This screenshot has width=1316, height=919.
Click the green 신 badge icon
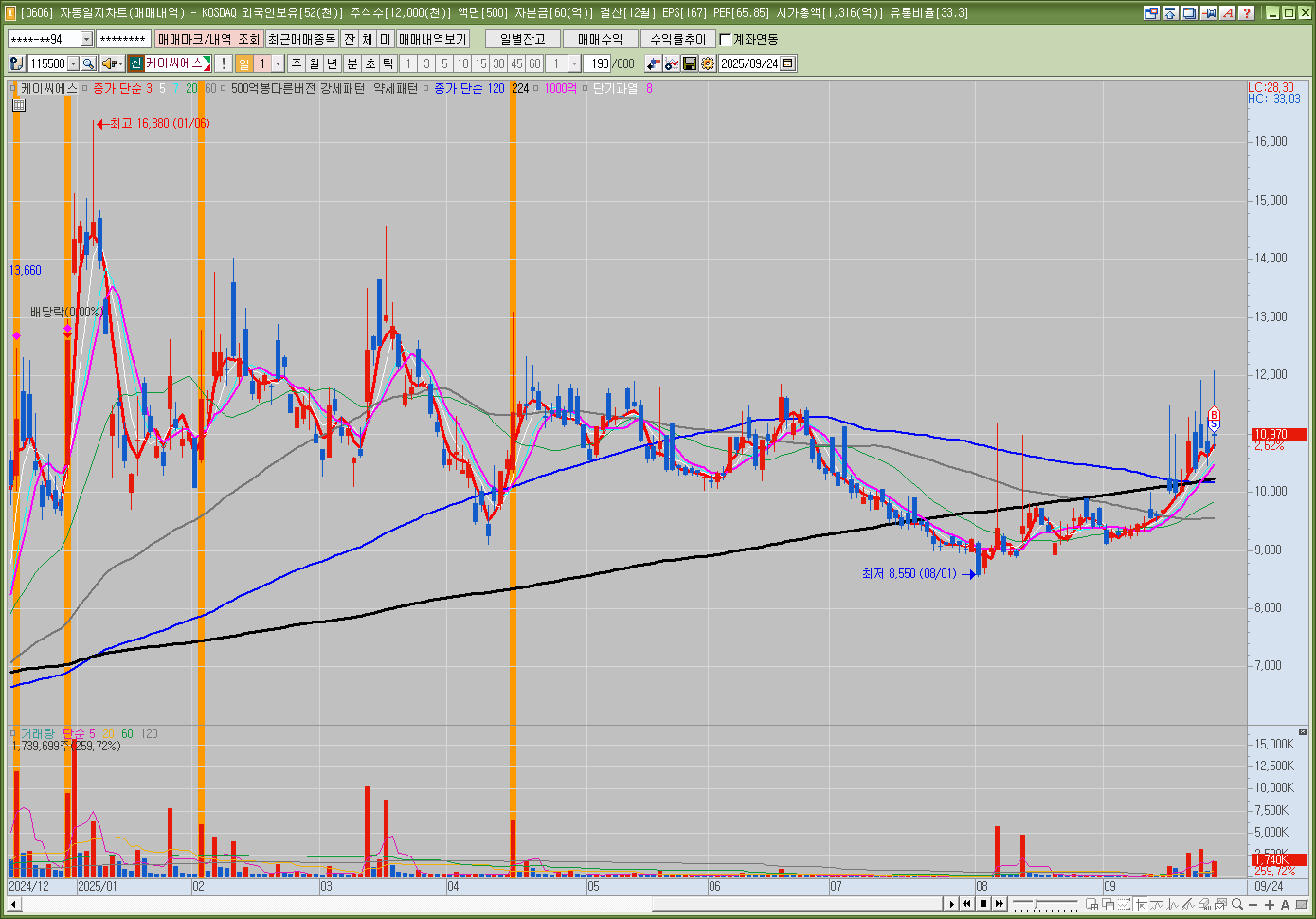point(135,63)
